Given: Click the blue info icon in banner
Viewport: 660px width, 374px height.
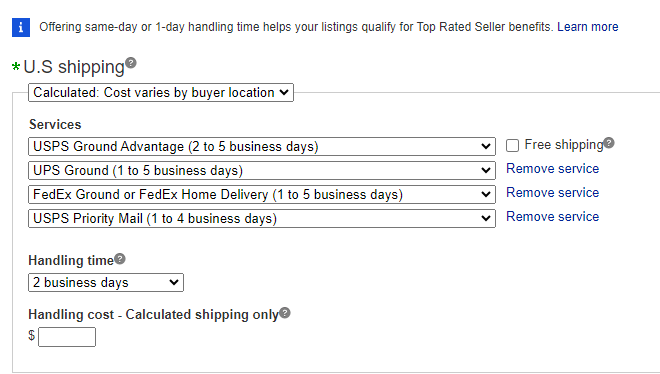Looking at the screenshot, I should point(21,27).
